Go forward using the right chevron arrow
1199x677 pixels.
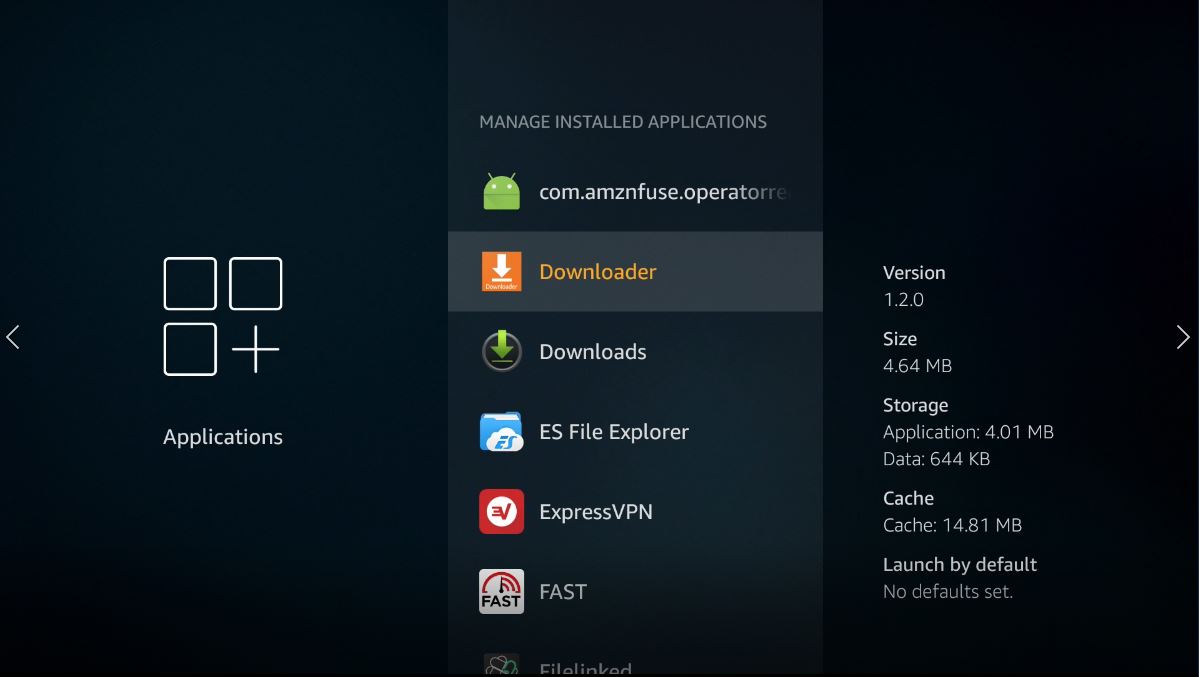[x=1183, y=337]
